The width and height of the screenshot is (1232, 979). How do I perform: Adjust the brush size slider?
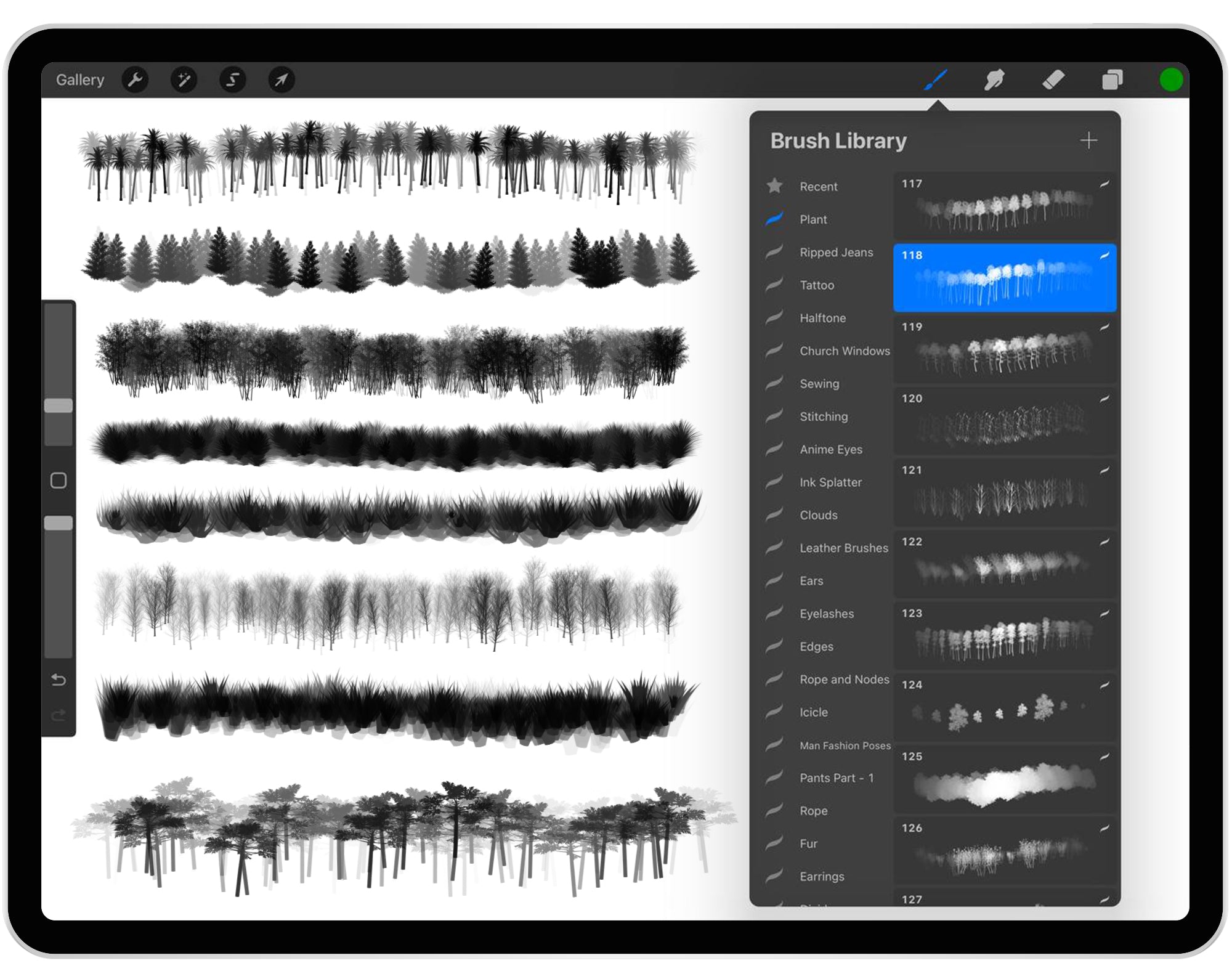pyautogui.click(x=58, y=405)
